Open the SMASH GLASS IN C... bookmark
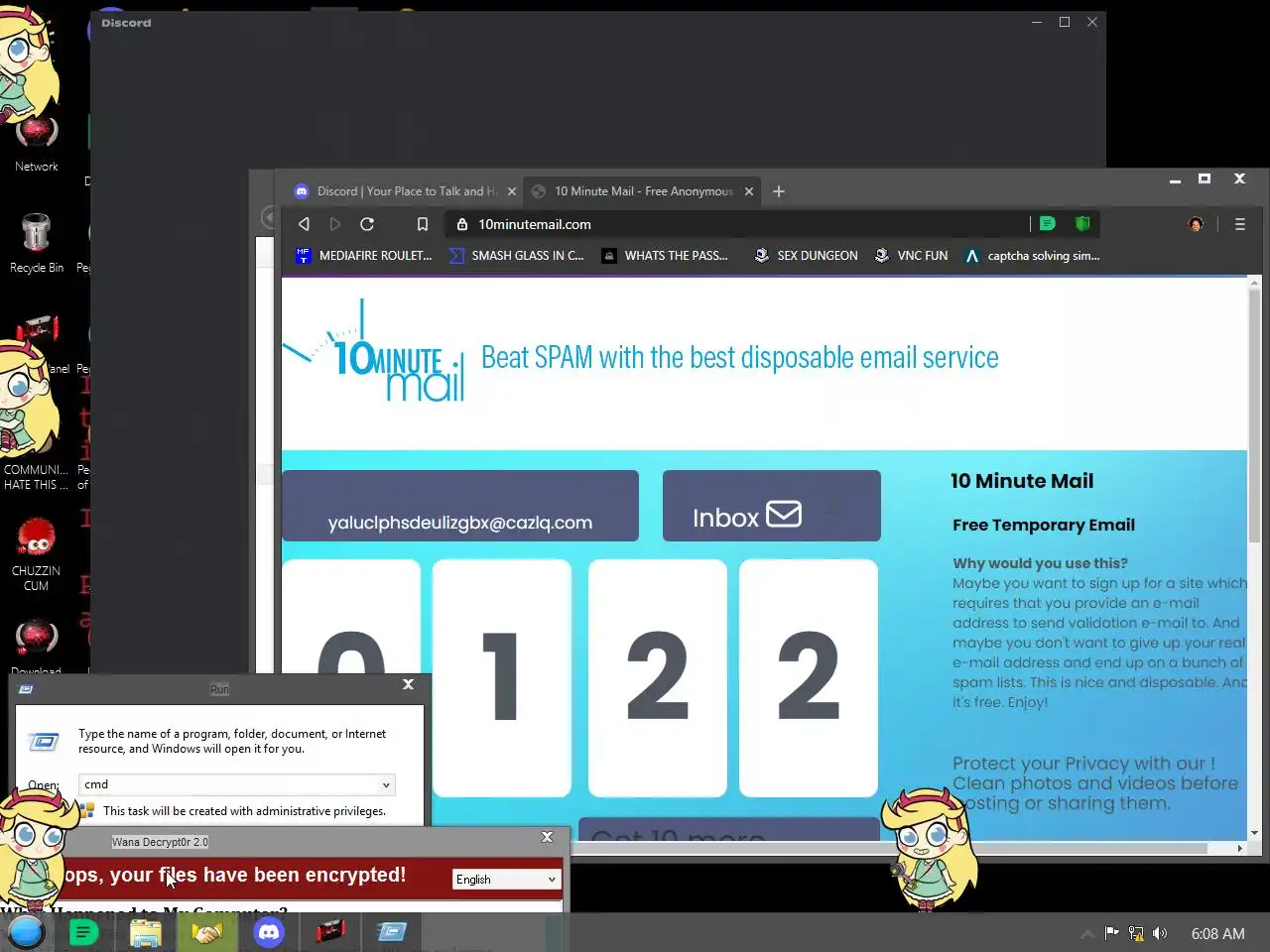 pyautogui.click(x=516, y=256)
